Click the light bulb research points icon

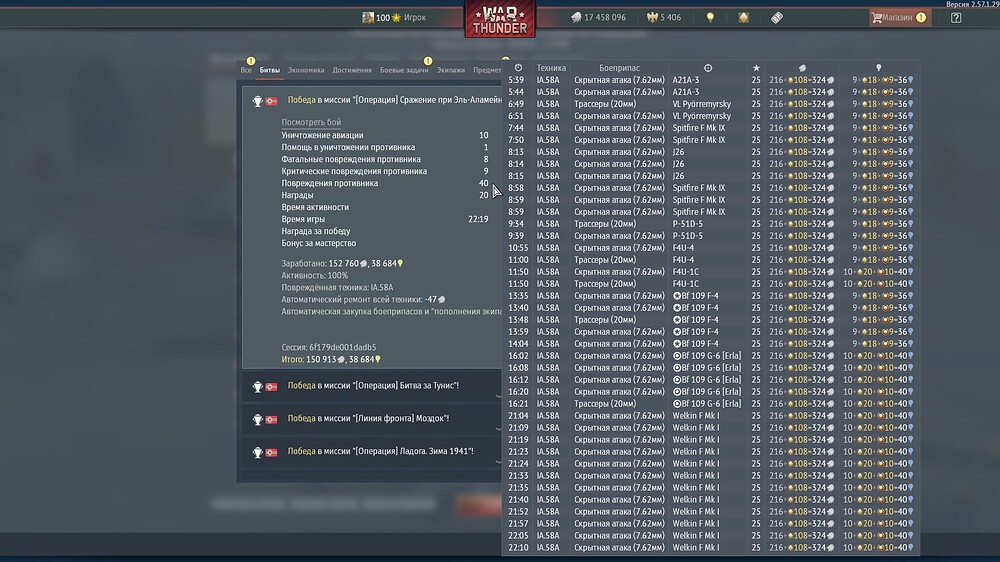click(710, 18)
